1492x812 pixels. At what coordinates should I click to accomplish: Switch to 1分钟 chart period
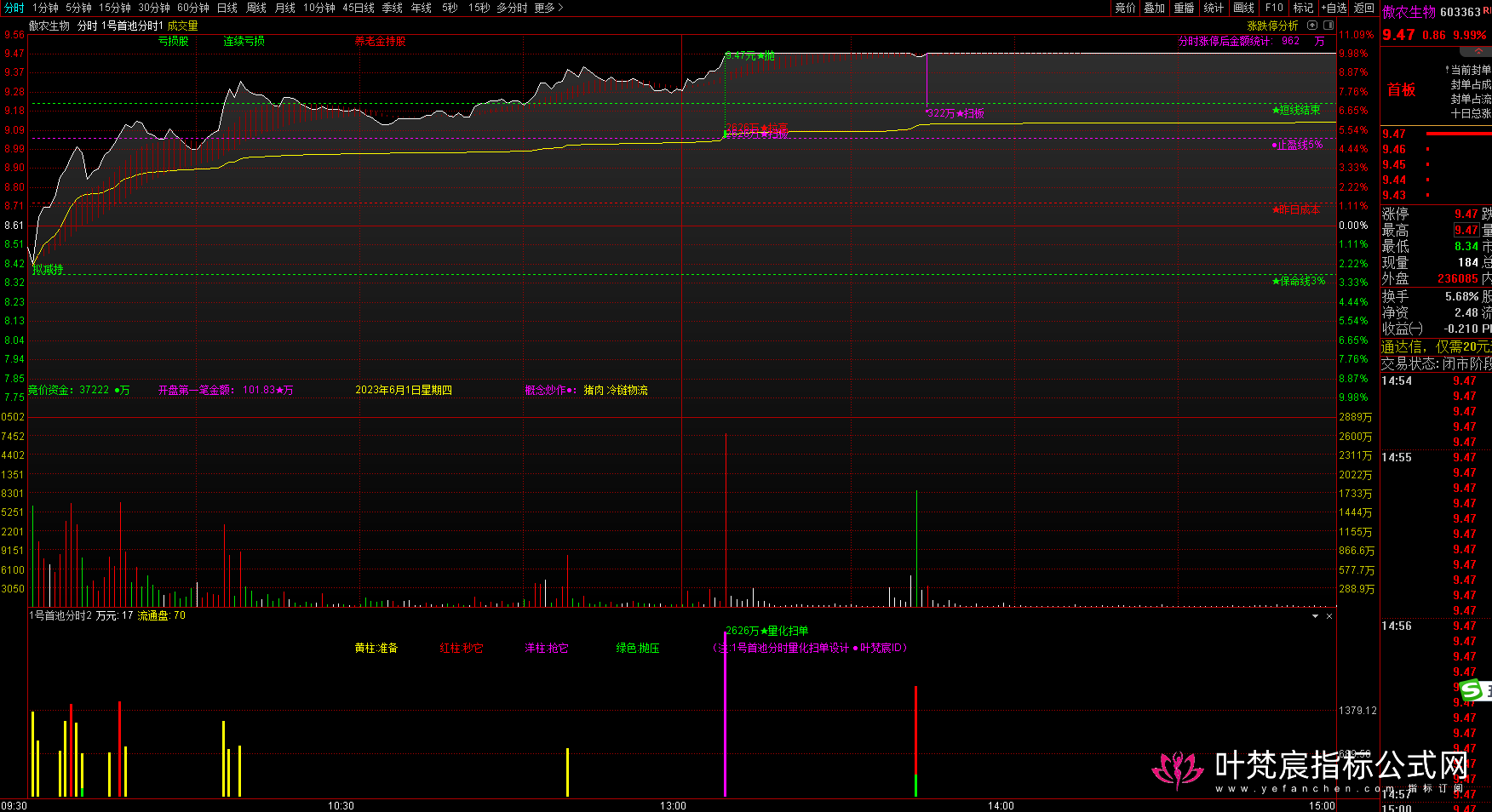click(45, 8)
